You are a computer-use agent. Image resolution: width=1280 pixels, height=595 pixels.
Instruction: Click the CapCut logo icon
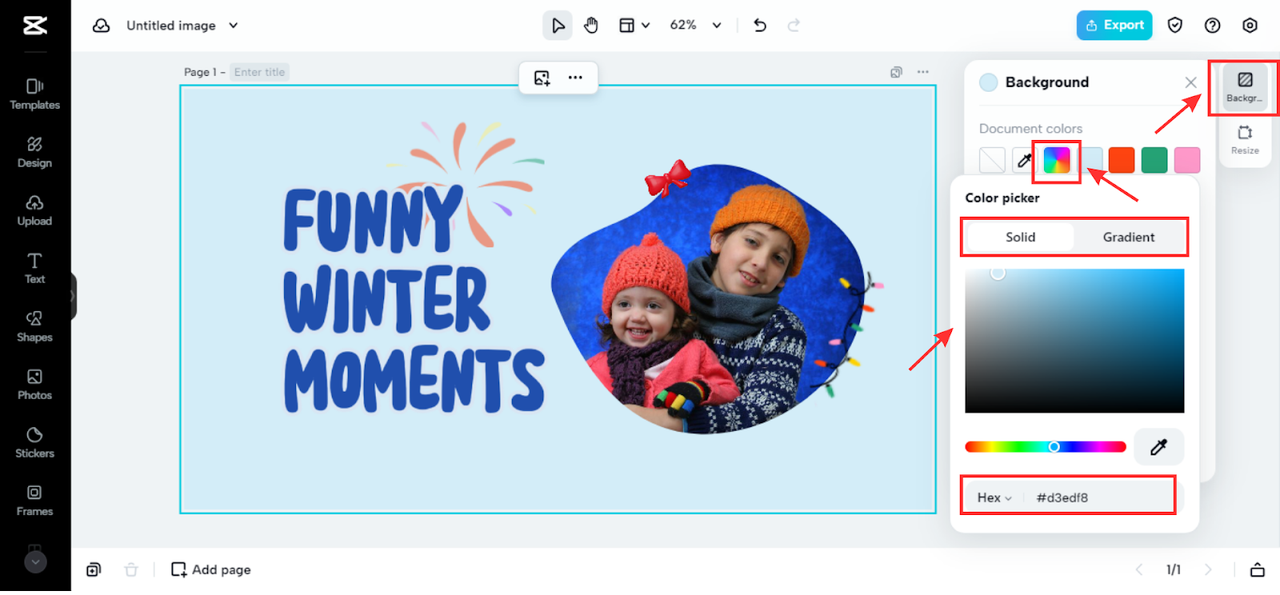tap(35, 25)
